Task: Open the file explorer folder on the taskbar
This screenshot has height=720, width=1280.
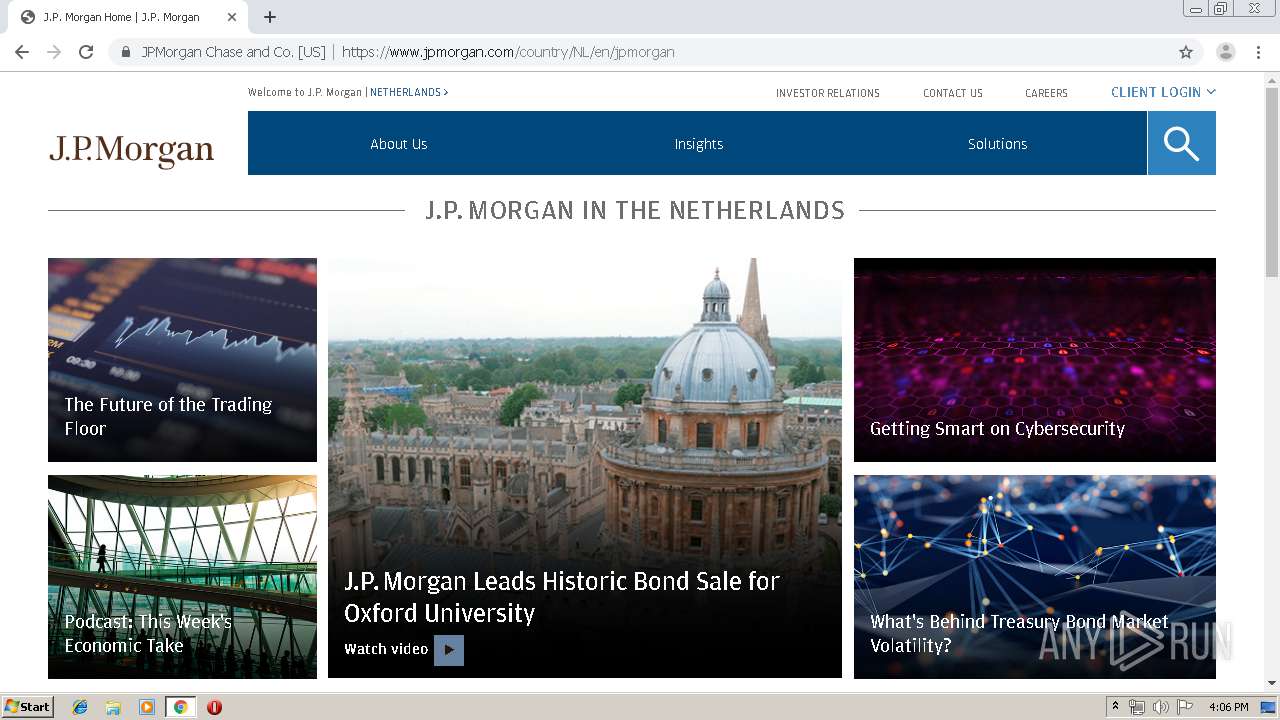Action: (x=113, y=707)
